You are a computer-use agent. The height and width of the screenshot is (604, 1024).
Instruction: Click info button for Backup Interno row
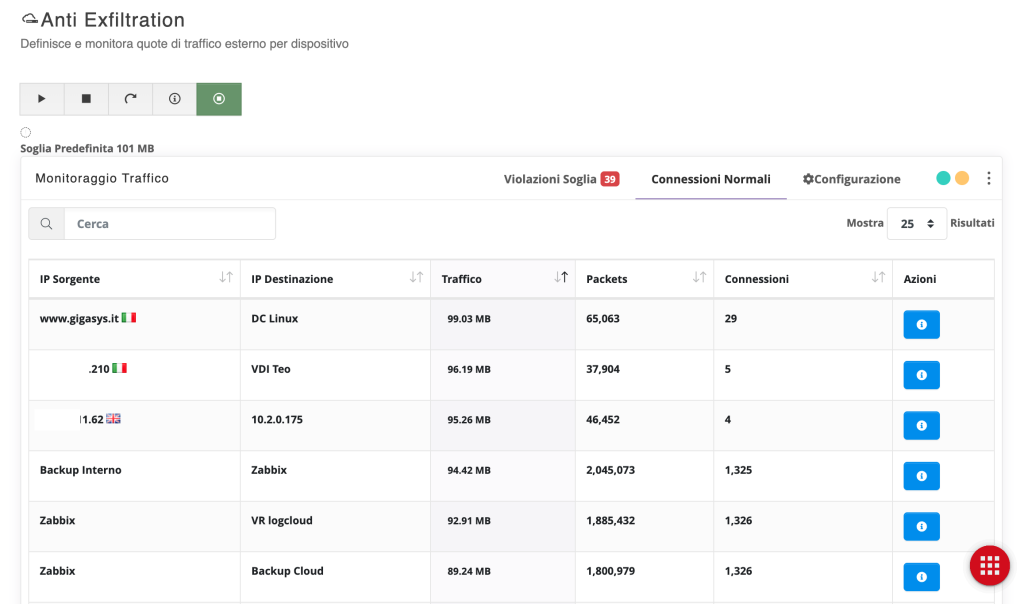click(x=921, y=476)
